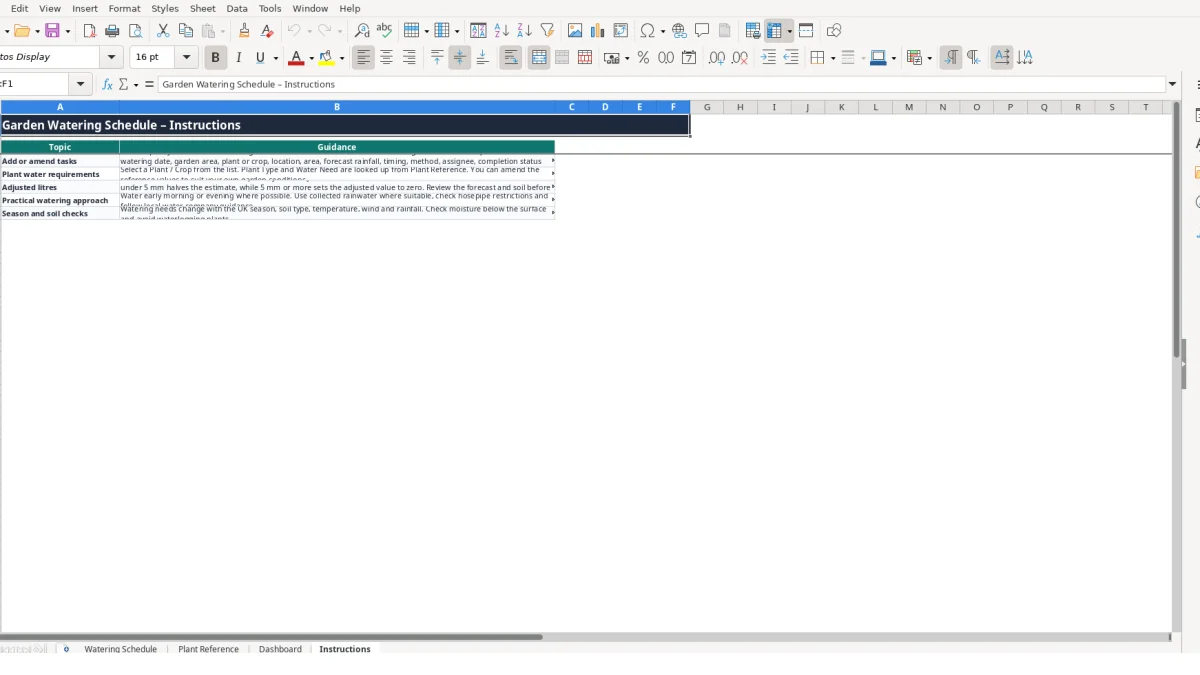Insert a pivot table
This screenshot has width=1200, height=675.
pyautogui.click(x=621, y=31)
